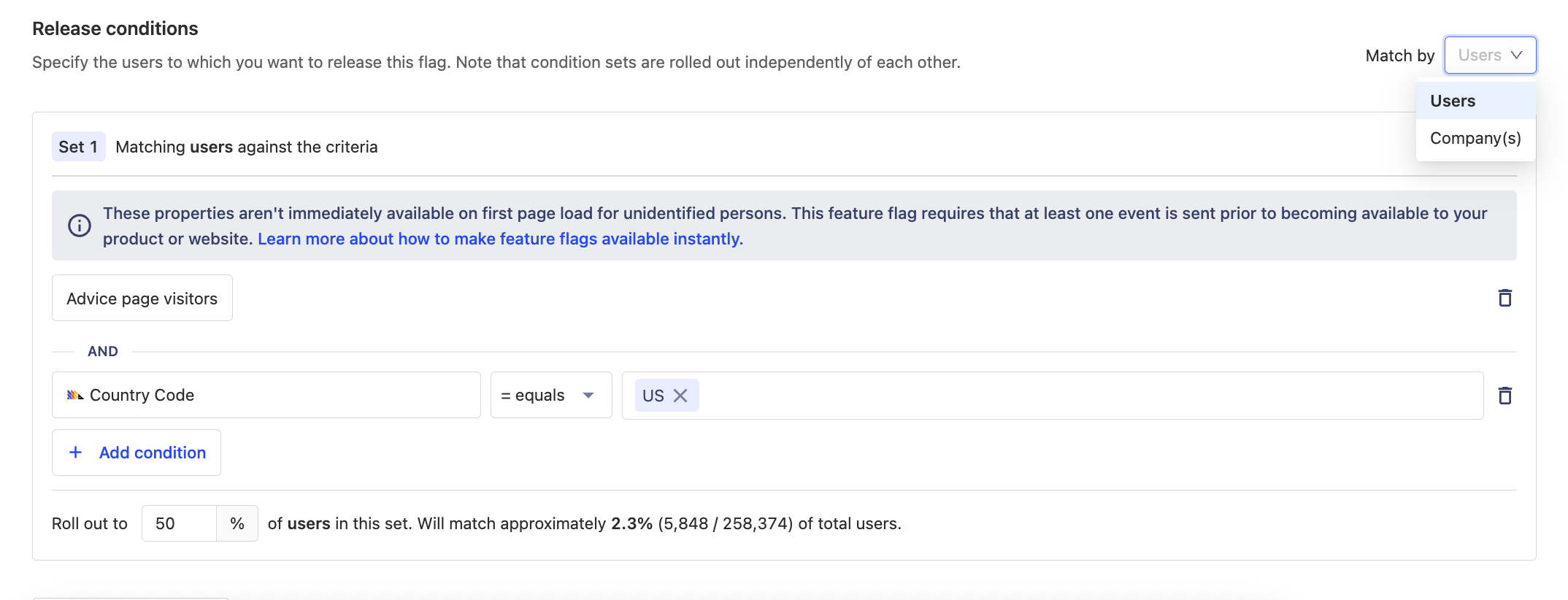Focus the country code values input field

click(1053, 396)
